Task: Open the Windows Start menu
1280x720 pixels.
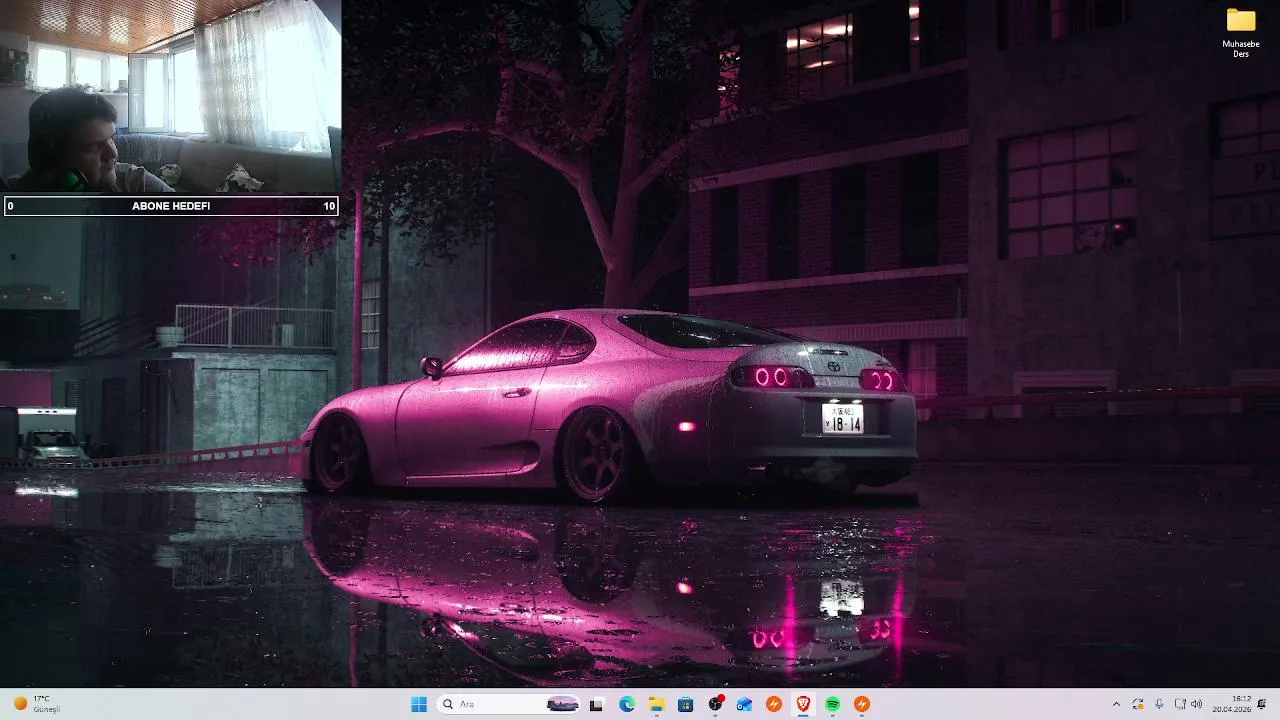Action: (x=418, y=704)
